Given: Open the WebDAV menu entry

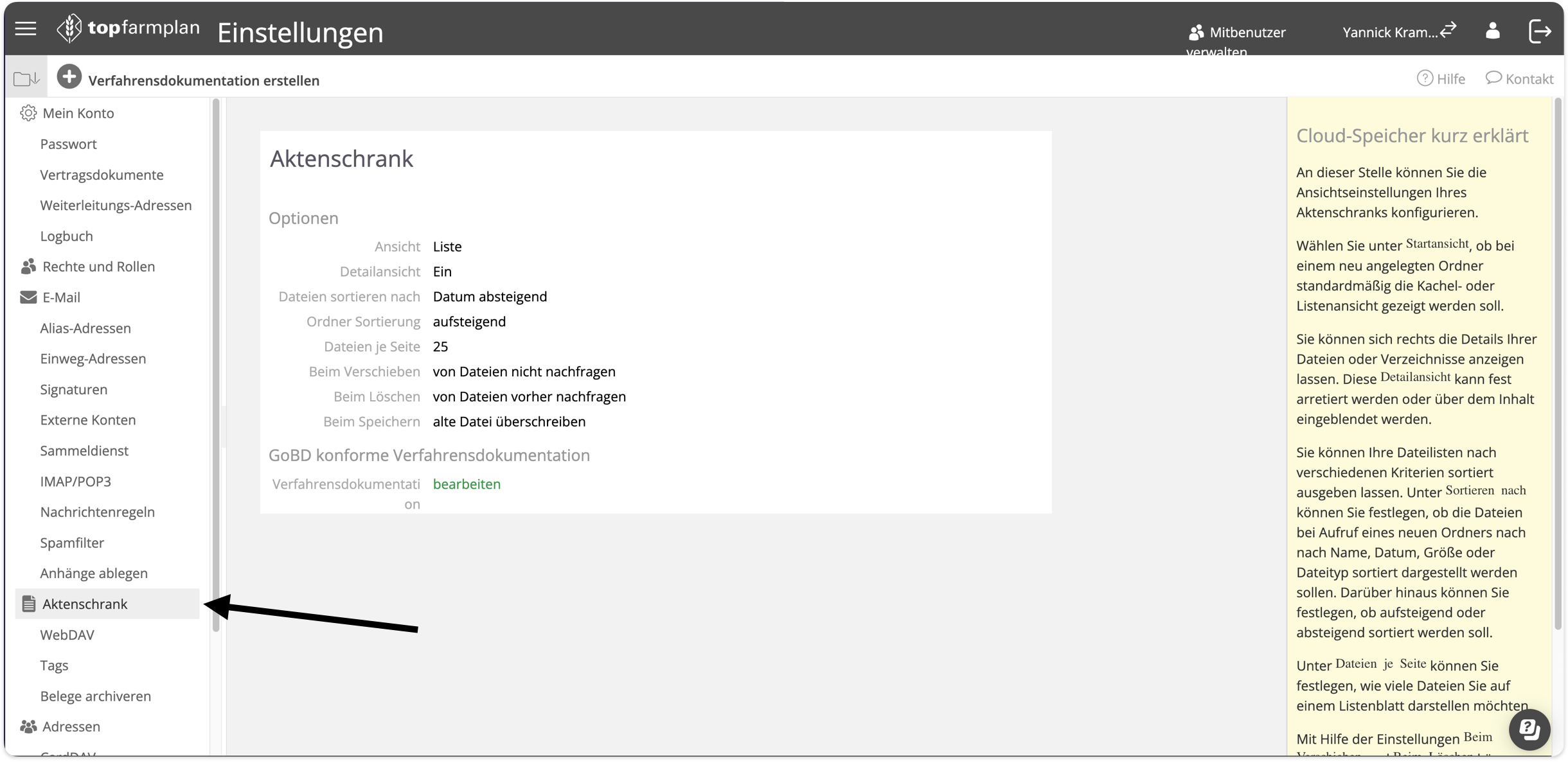Looking at the screenshot, I should pos(67,635).
